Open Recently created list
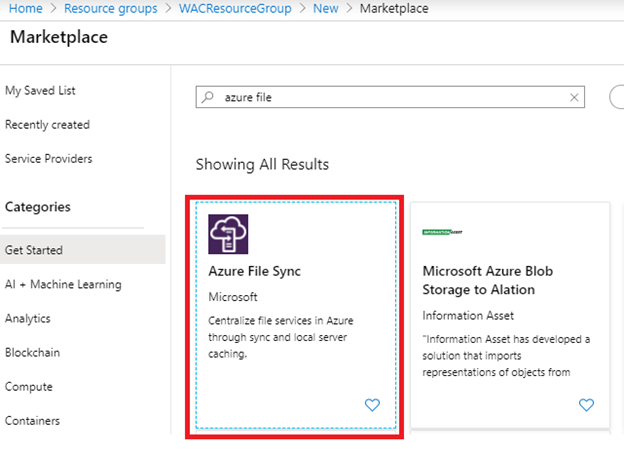The width and height of the screenshot is (624, 452). [x=47, y=125]
